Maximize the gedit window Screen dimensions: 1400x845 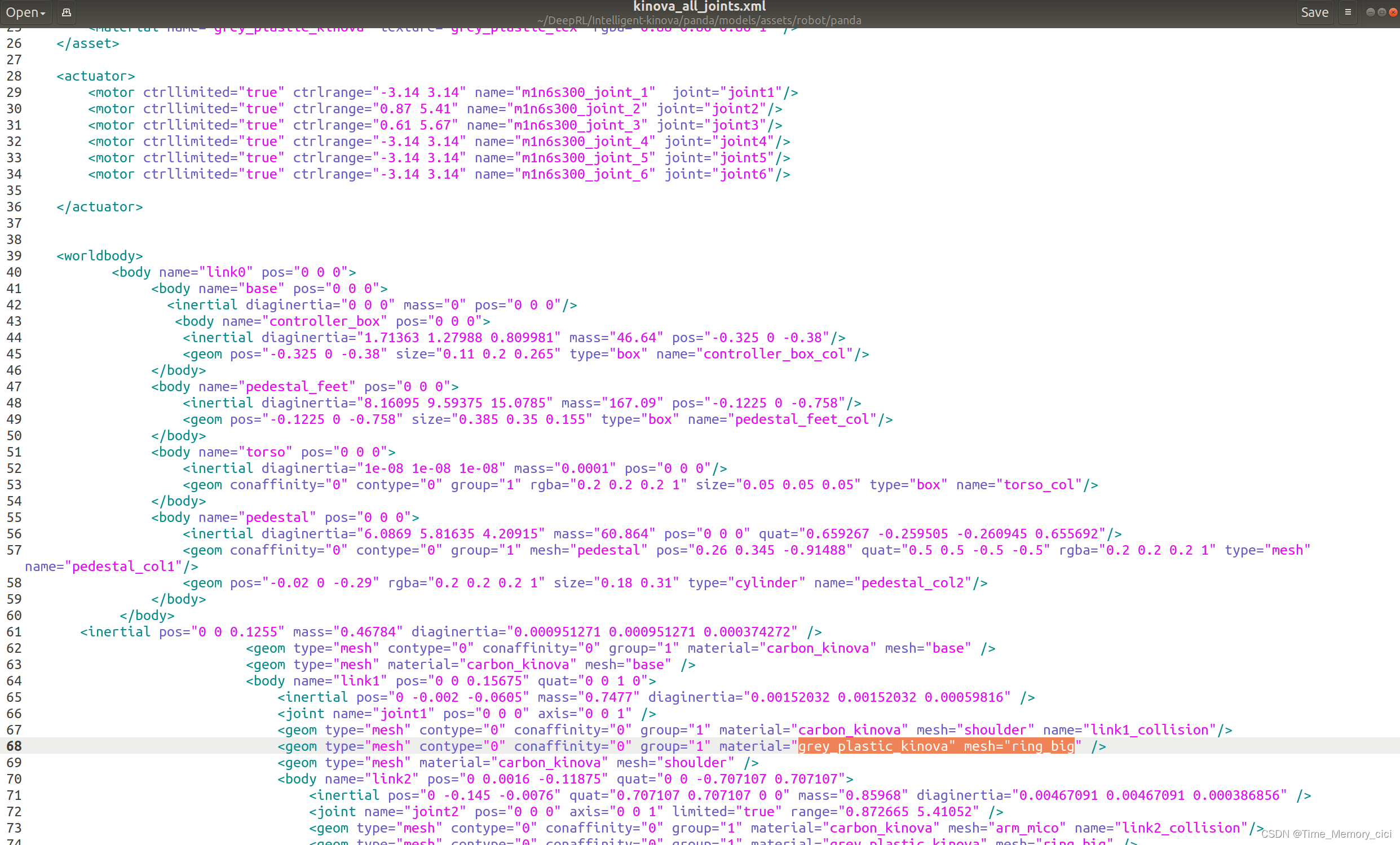pyautogui.click(x=1382, y=12)
